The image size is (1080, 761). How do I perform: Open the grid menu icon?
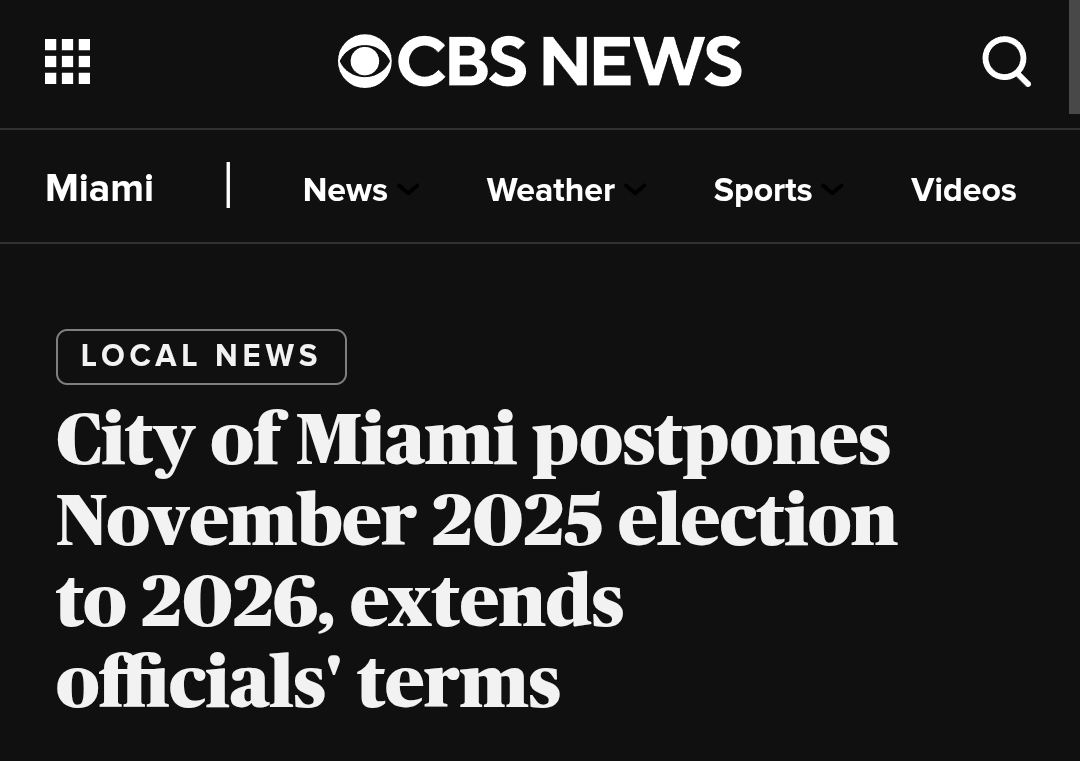click(68, 62)
